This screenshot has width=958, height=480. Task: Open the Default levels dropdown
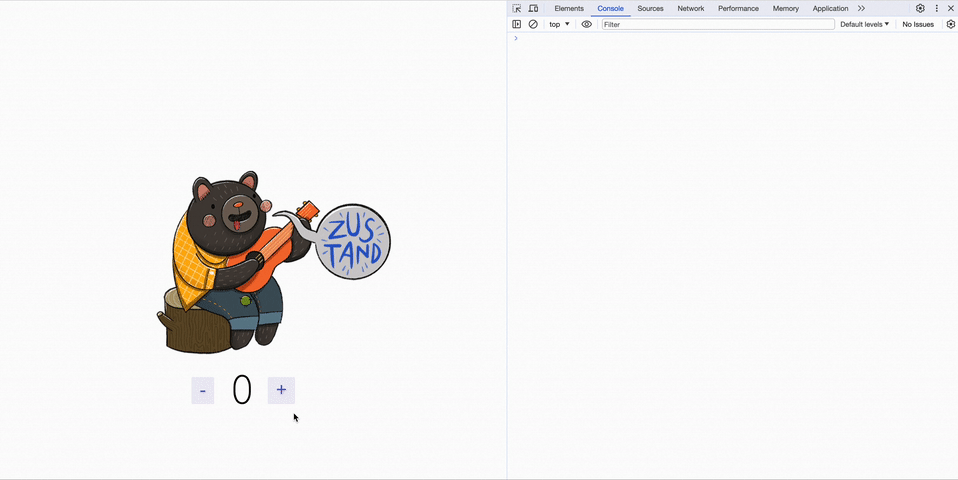tap(865, 24)
